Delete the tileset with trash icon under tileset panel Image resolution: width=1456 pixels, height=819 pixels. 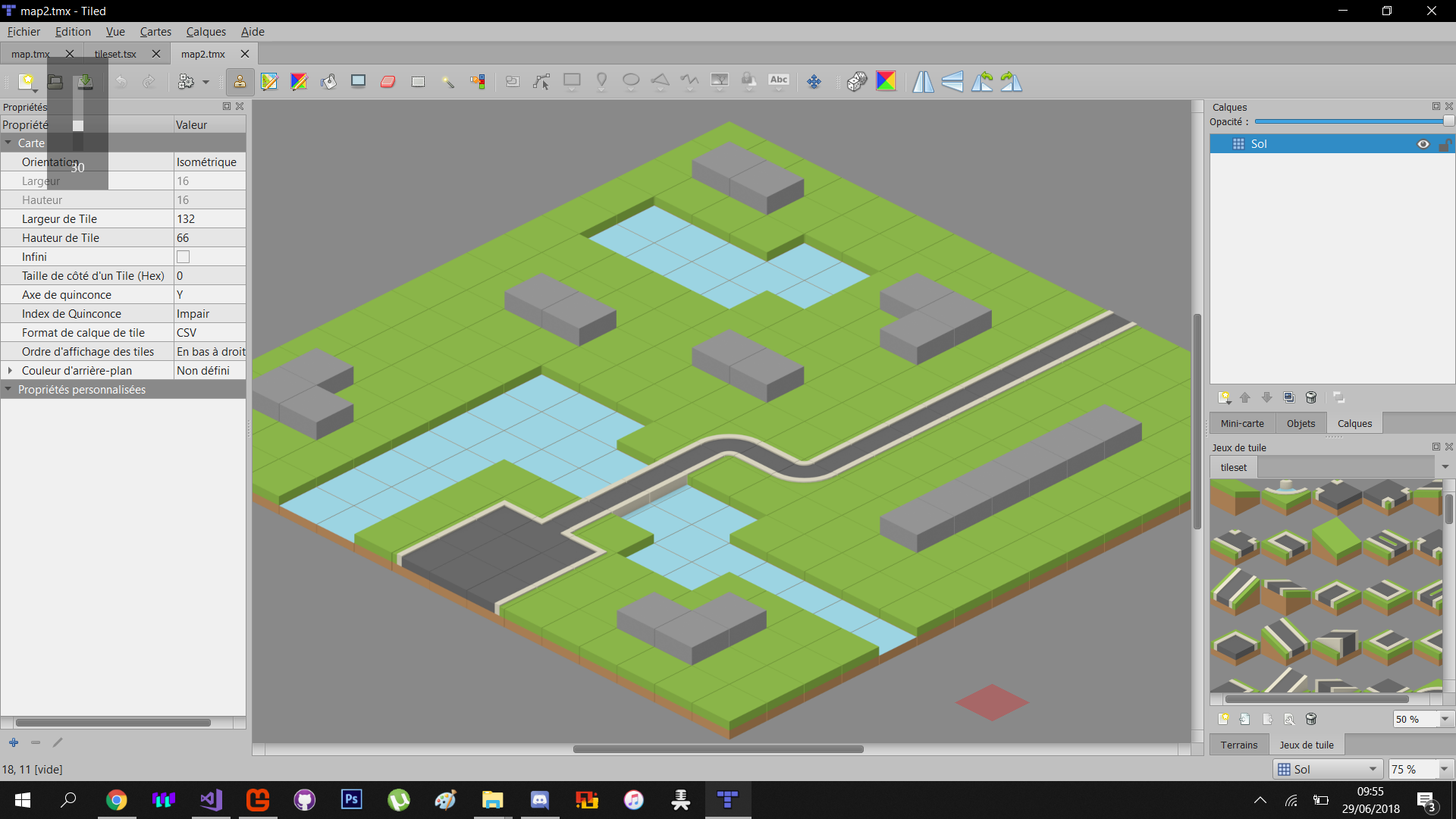tap(1311, 719)
